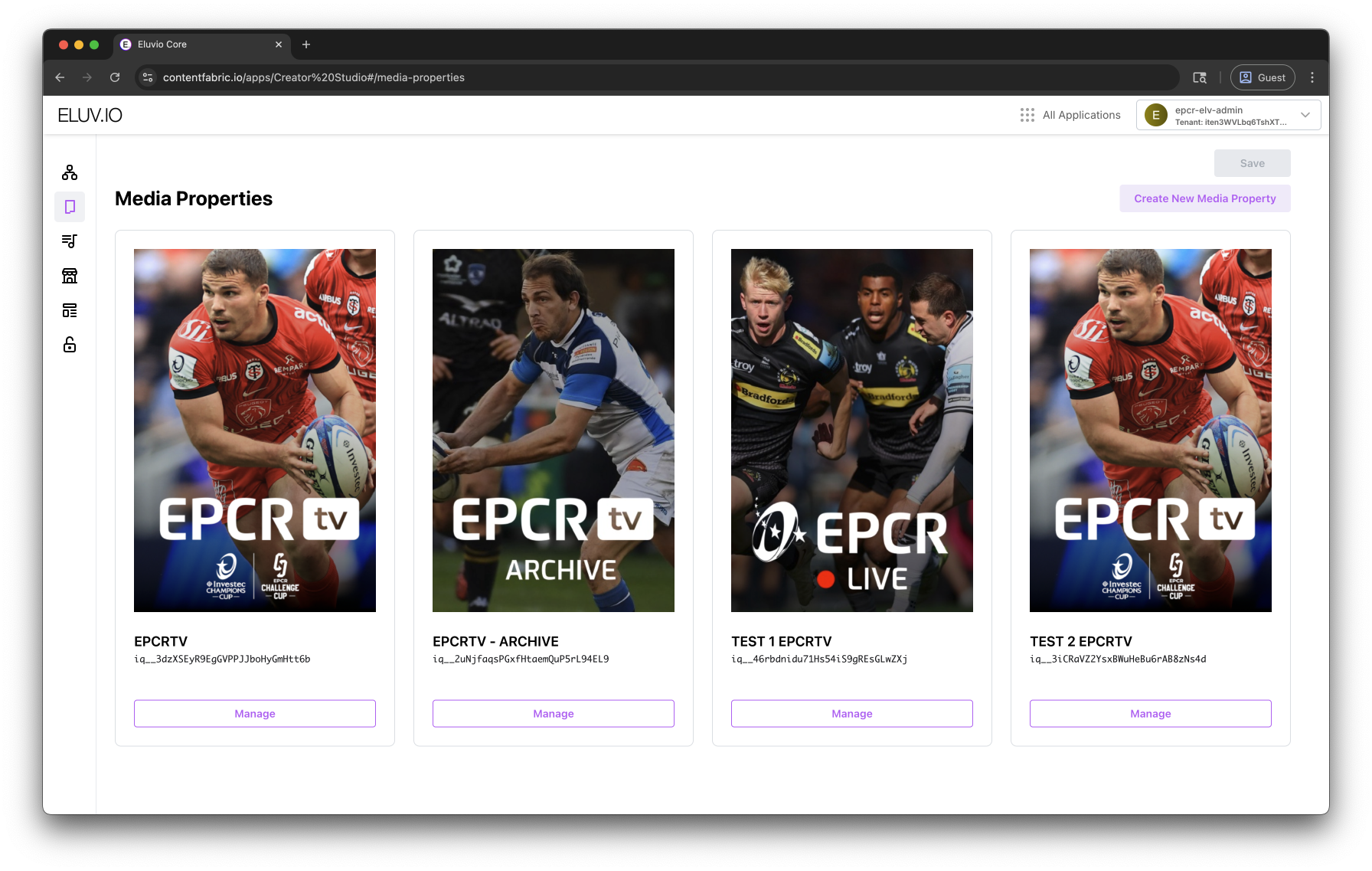Image resolution: width=1372 pixels, height=871 pixels.
Task: Click the EPCRTV poster thumbnail
Action: point(255,430)
